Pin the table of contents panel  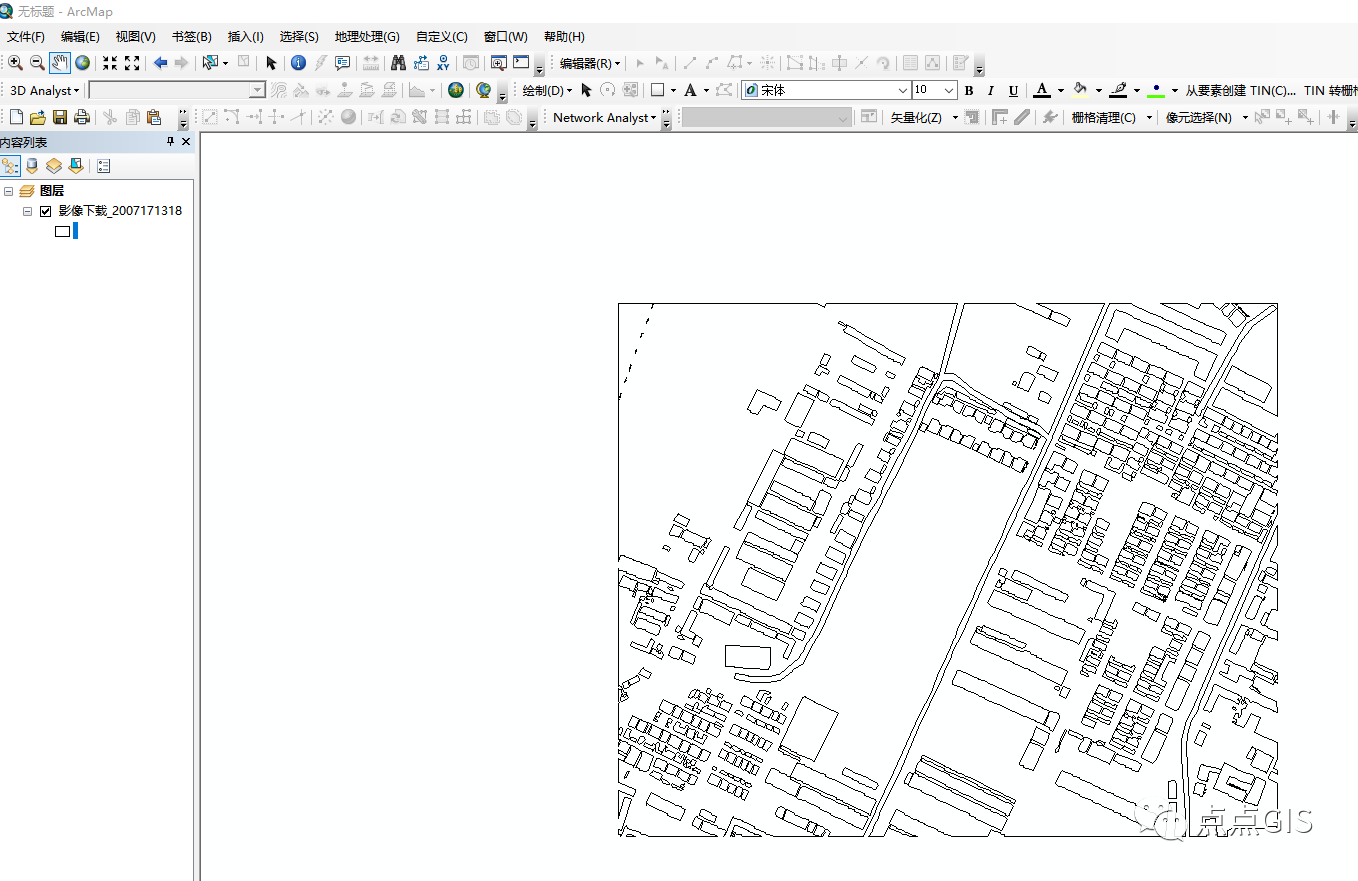pyautogui.click(x=170, y=142)
